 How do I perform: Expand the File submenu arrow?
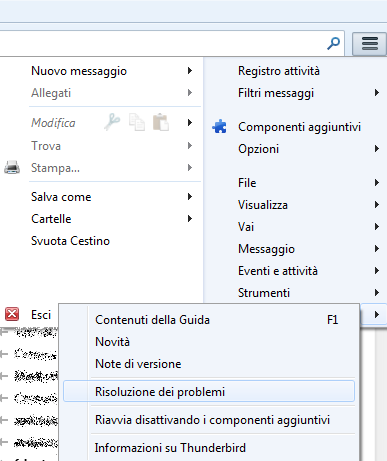coord(377,182)
